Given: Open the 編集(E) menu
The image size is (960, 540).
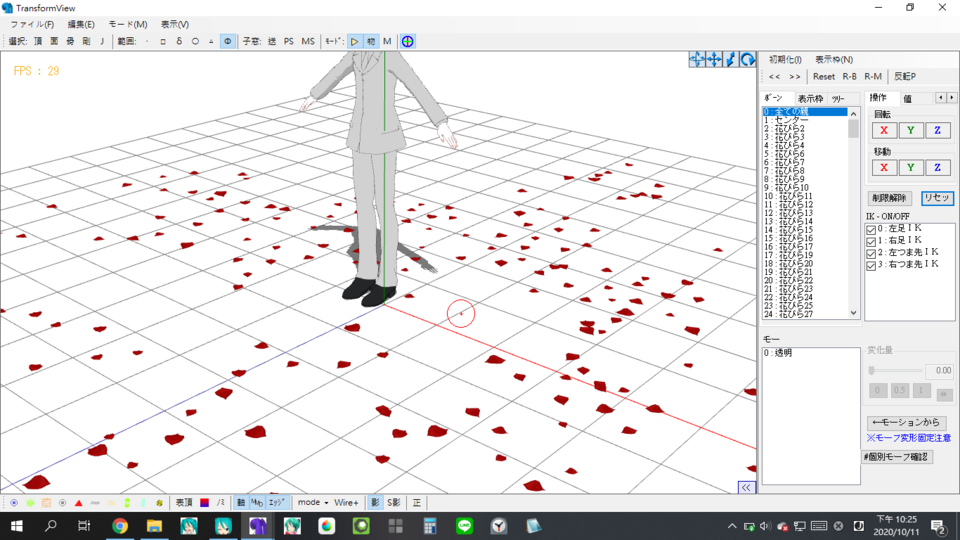Looking at the screenshot, I should click(x=81, y=24).
